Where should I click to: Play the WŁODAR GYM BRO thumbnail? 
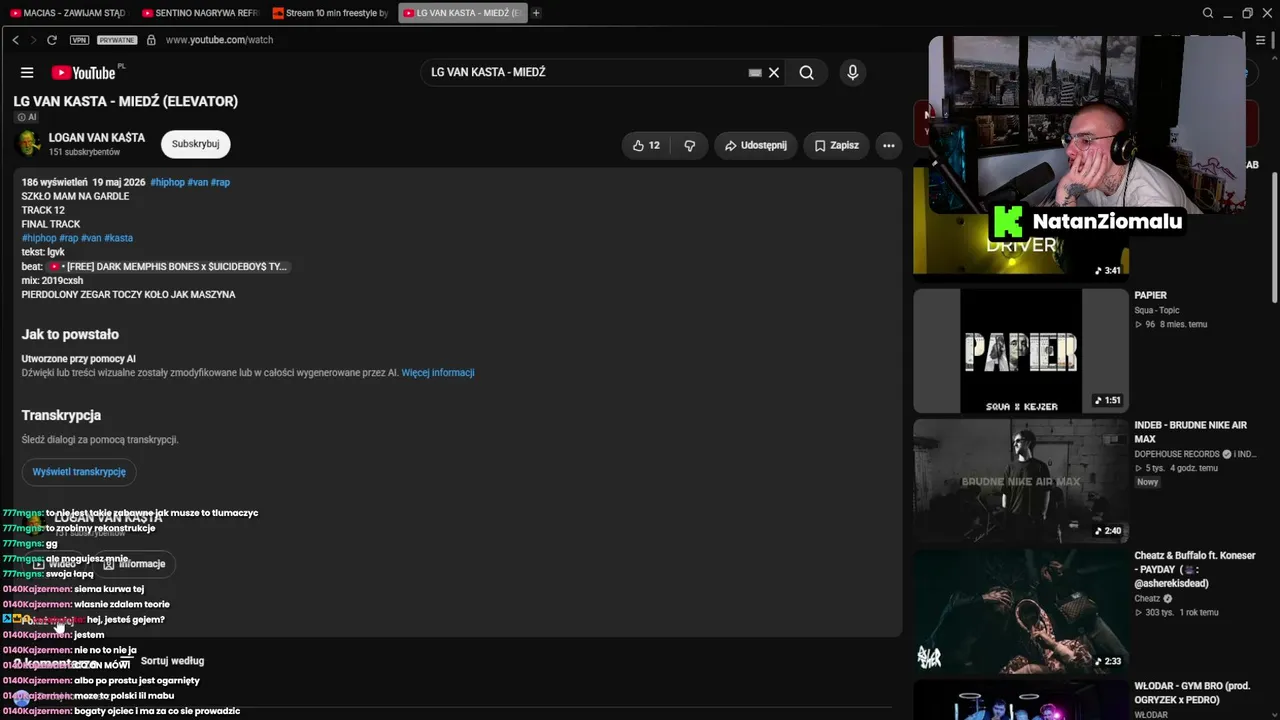click(x=1020, y=700)
